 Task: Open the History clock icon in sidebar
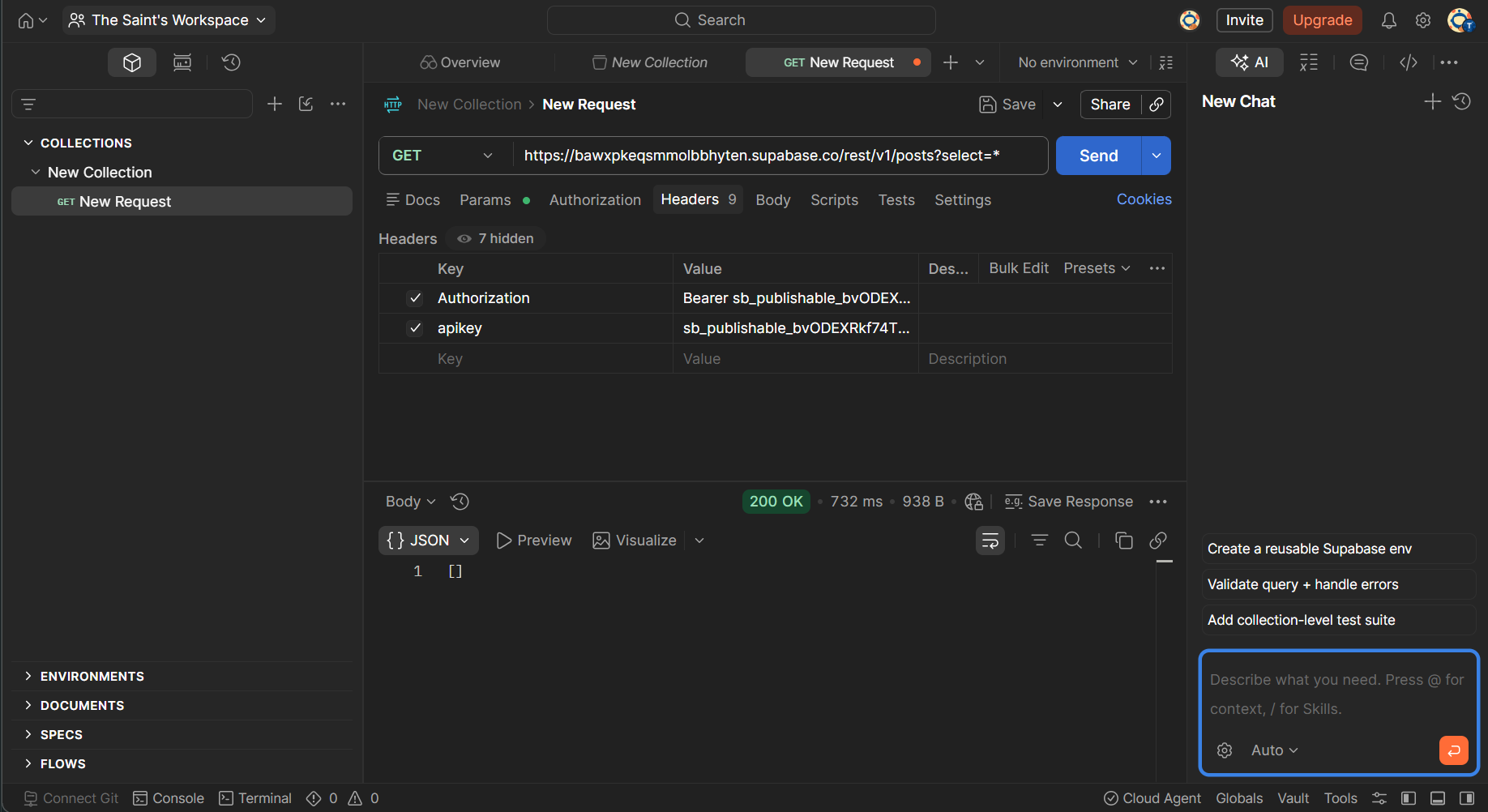tap(231, 62)
